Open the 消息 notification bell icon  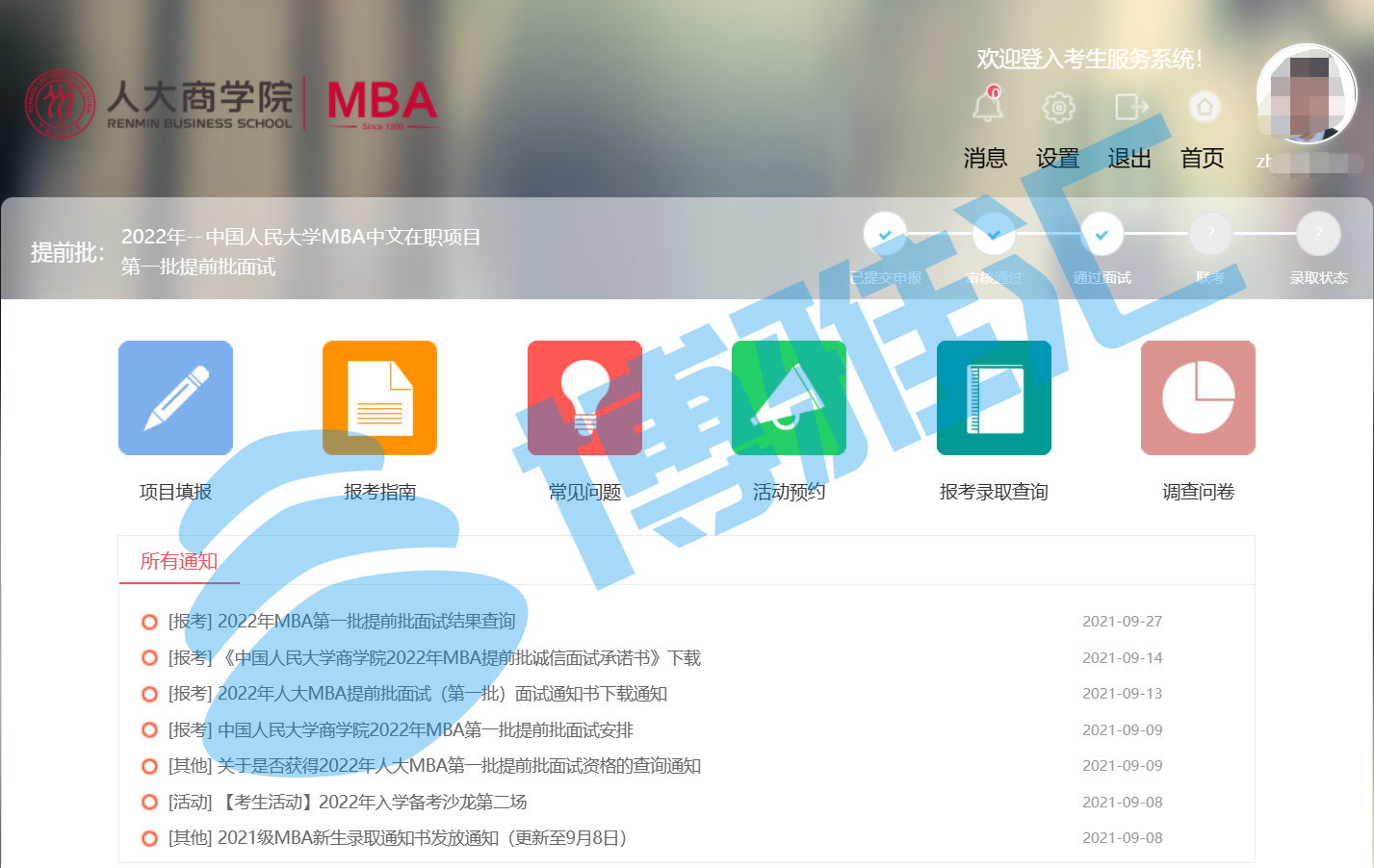pyautogui.click(x=987, y=105)
